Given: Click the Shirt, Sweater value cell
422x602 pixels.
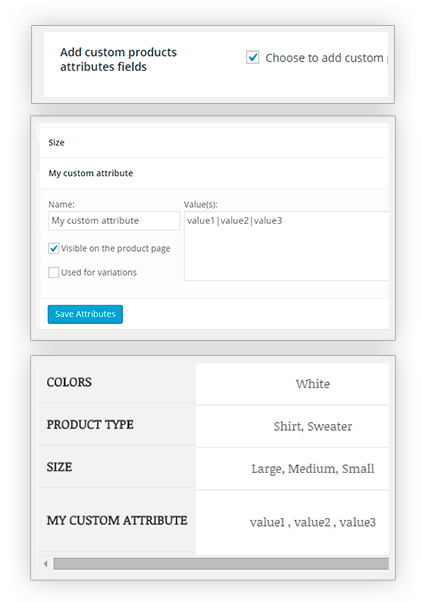Looking at the screenshot, I should coord(292,426).
